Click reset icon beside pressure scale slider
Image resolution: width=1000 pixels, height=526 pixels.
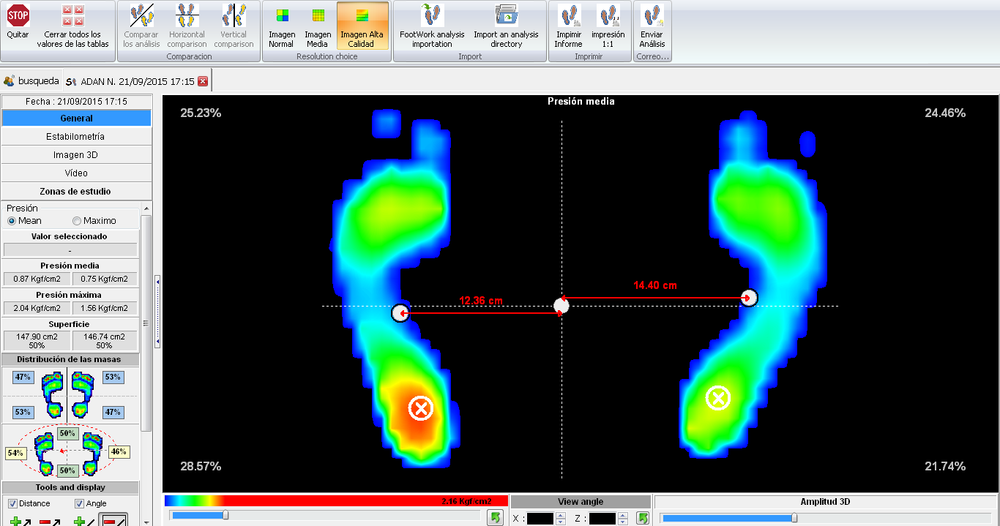pos(495,517)
